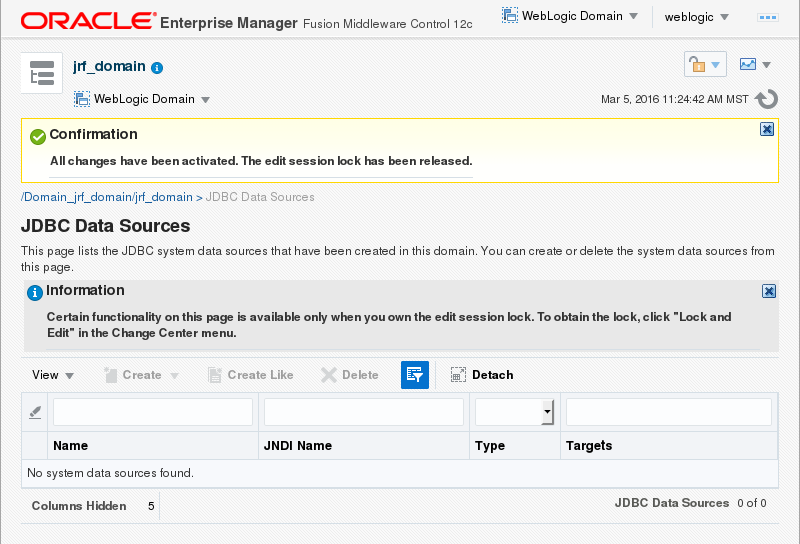Open the Routing Topology chart icon menu
The height and width of the screenshot is (544, 800).
[x=755, y=65]
